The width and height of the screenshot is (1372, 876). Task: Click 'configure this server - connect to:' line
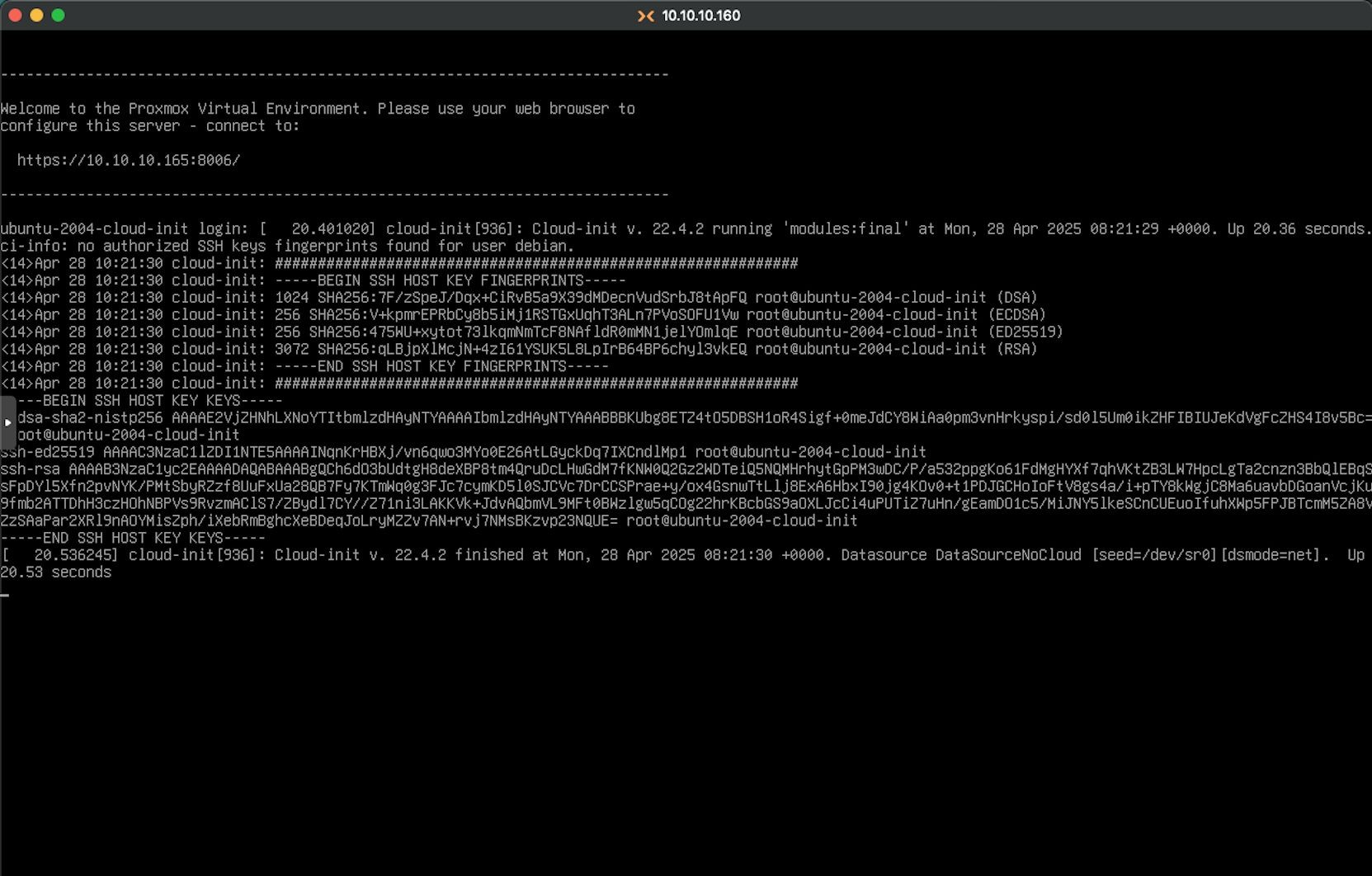pyautogui.click(x=150, y=126)
